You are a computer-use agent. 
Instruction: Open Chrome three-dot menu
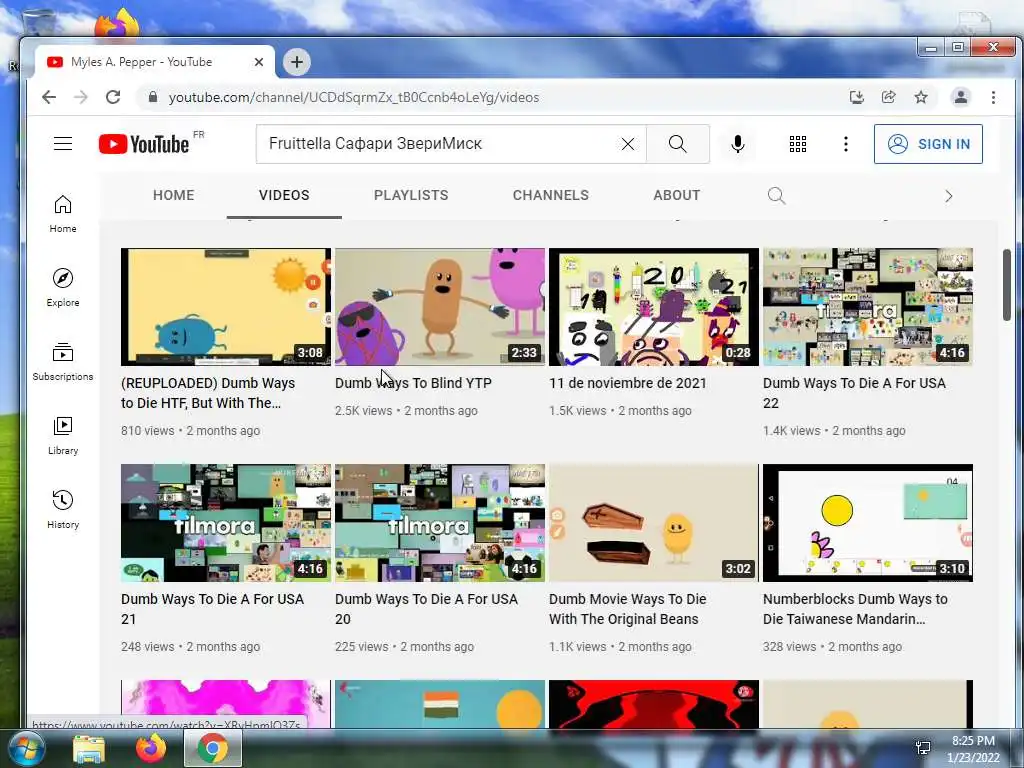coord(993,97)
